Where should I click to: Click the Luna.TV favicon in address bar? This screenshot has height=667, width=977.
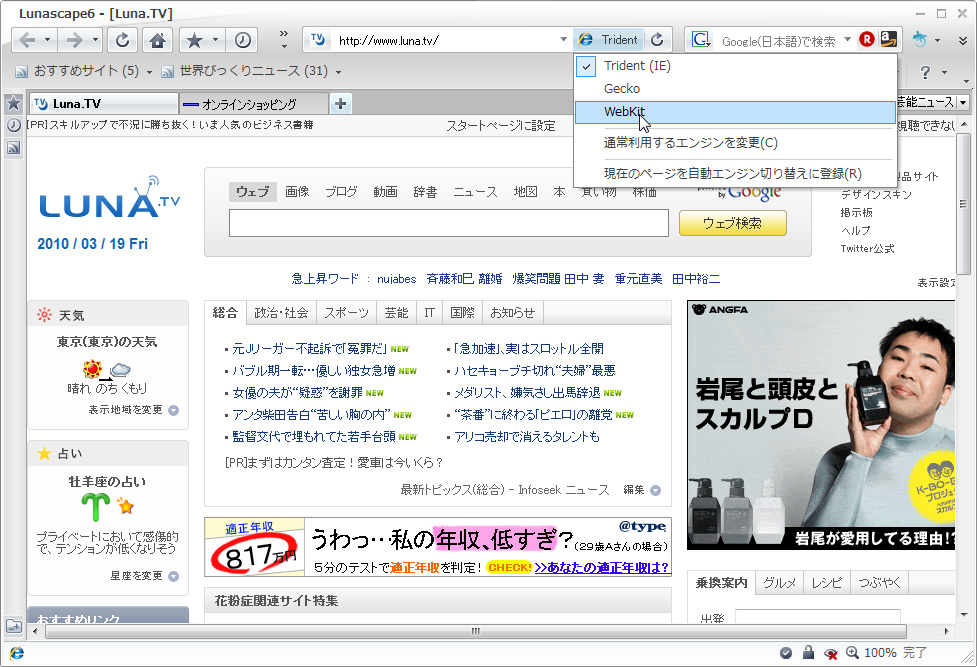(x=318, y=40)
